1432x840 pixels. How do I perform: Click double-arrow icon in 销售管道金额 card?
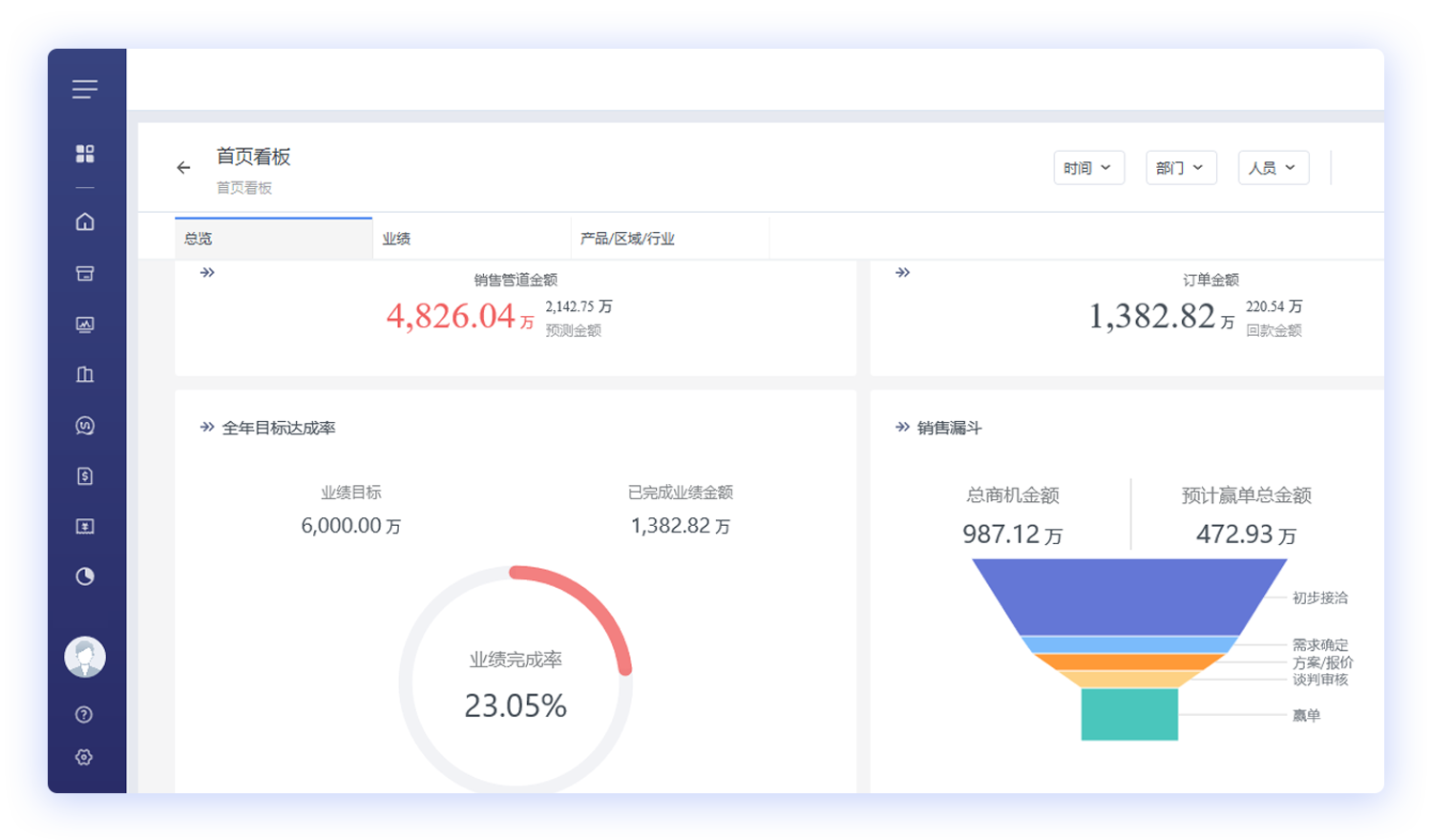207,273
